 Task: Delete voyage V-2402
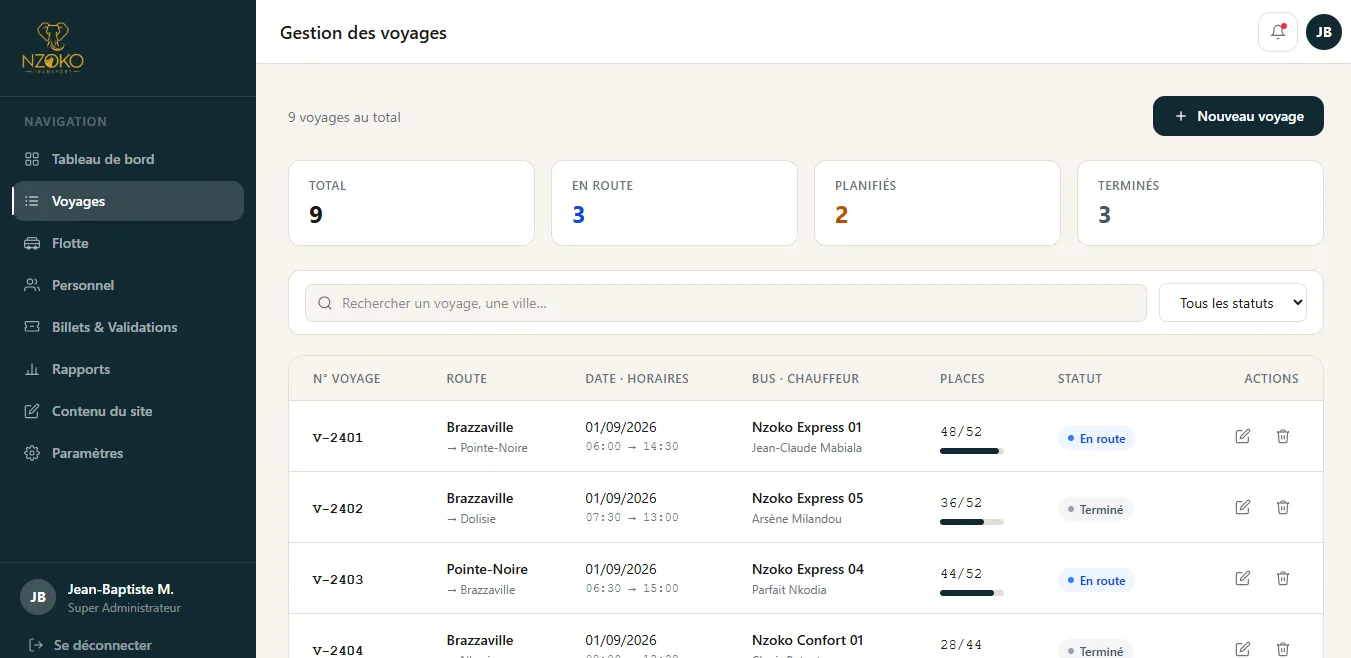pyautogui.click(x=1283, y=507)
